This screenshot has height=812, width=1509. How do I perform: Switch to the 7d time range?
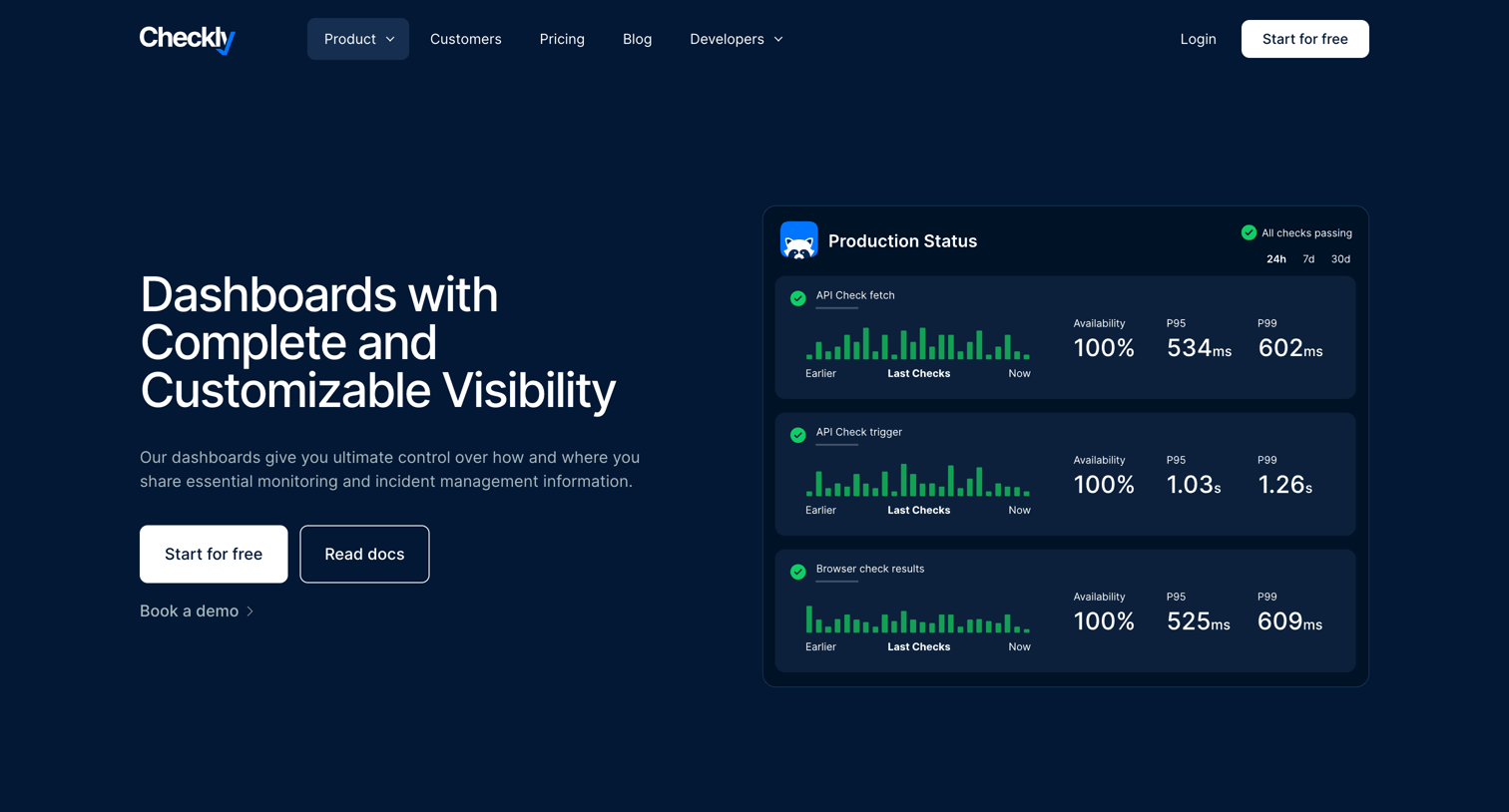1308,259
